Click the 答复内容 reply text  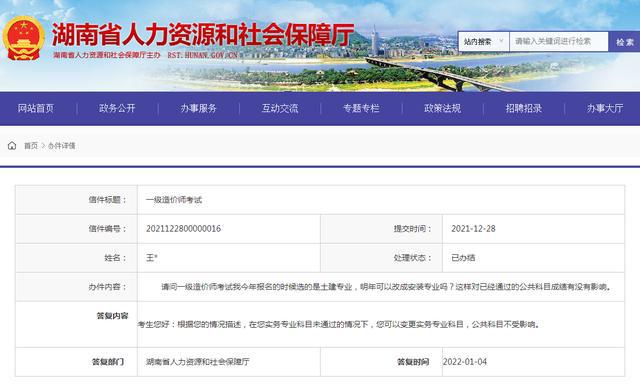tap(339, 325)
